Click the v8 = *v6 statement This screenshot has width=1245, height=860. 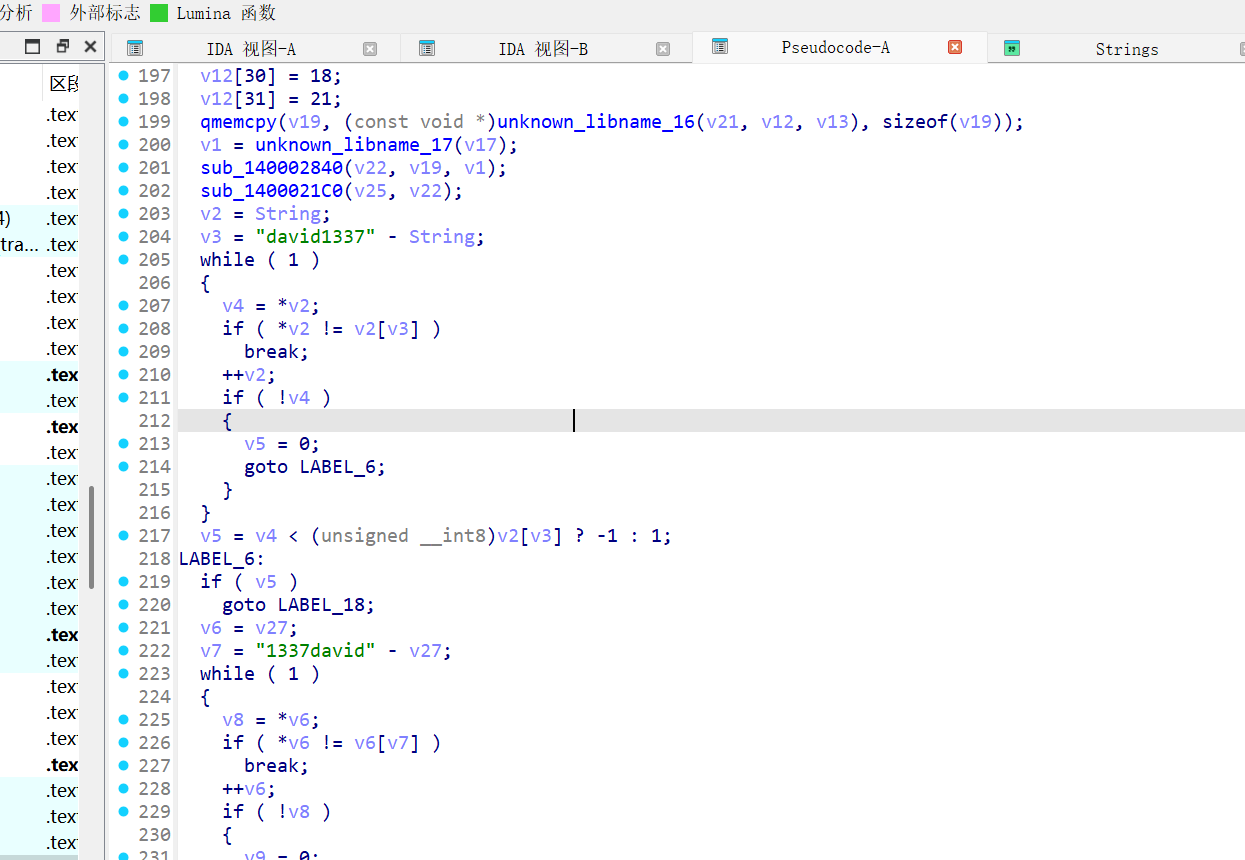point(271,720)
